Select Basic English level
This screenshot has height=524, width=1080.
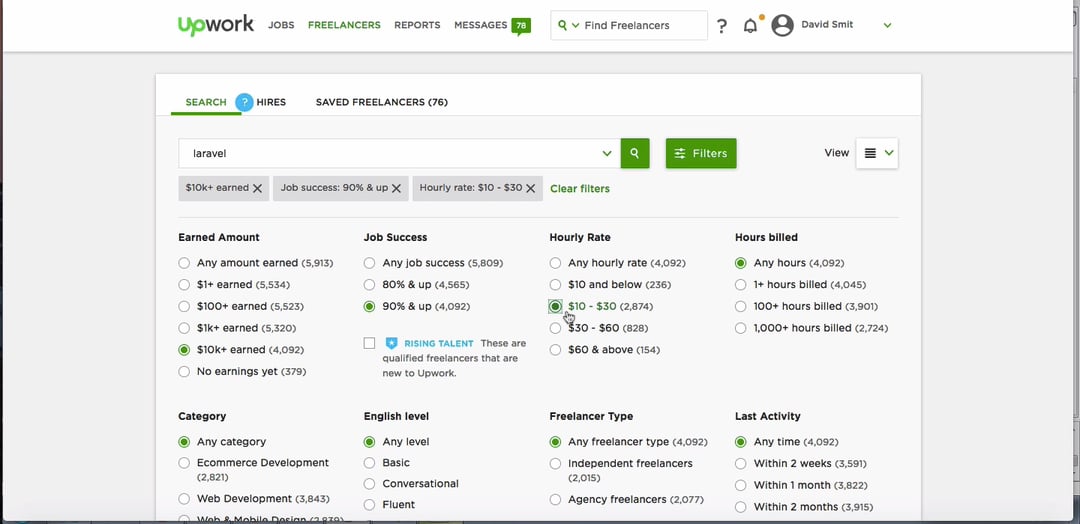tap(369, 463)
